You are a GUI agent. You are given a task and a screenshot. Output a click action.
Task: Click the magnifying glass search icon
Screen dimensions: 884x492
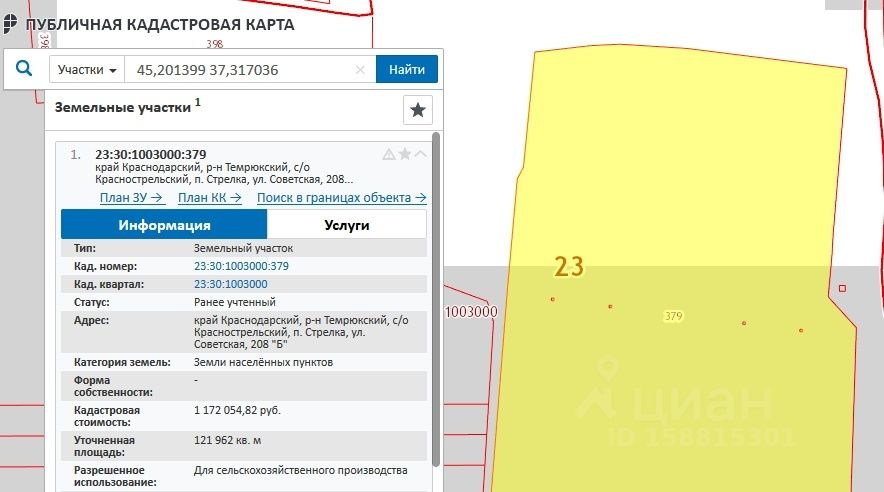[x=24, y=69]
